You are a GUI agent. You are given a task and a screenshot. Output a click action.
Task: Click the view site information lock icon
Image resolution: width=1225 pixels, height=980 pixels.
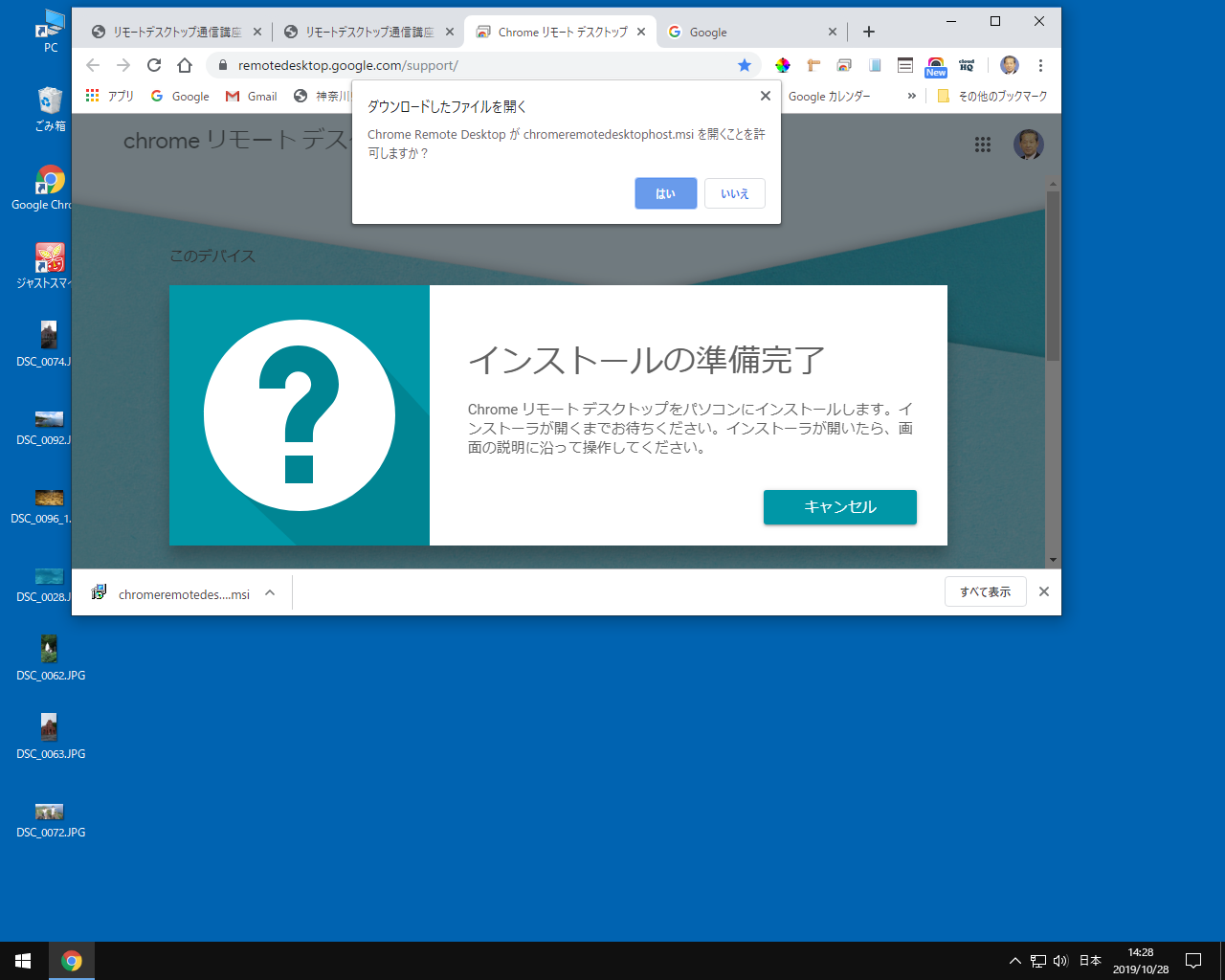point(222,65)
